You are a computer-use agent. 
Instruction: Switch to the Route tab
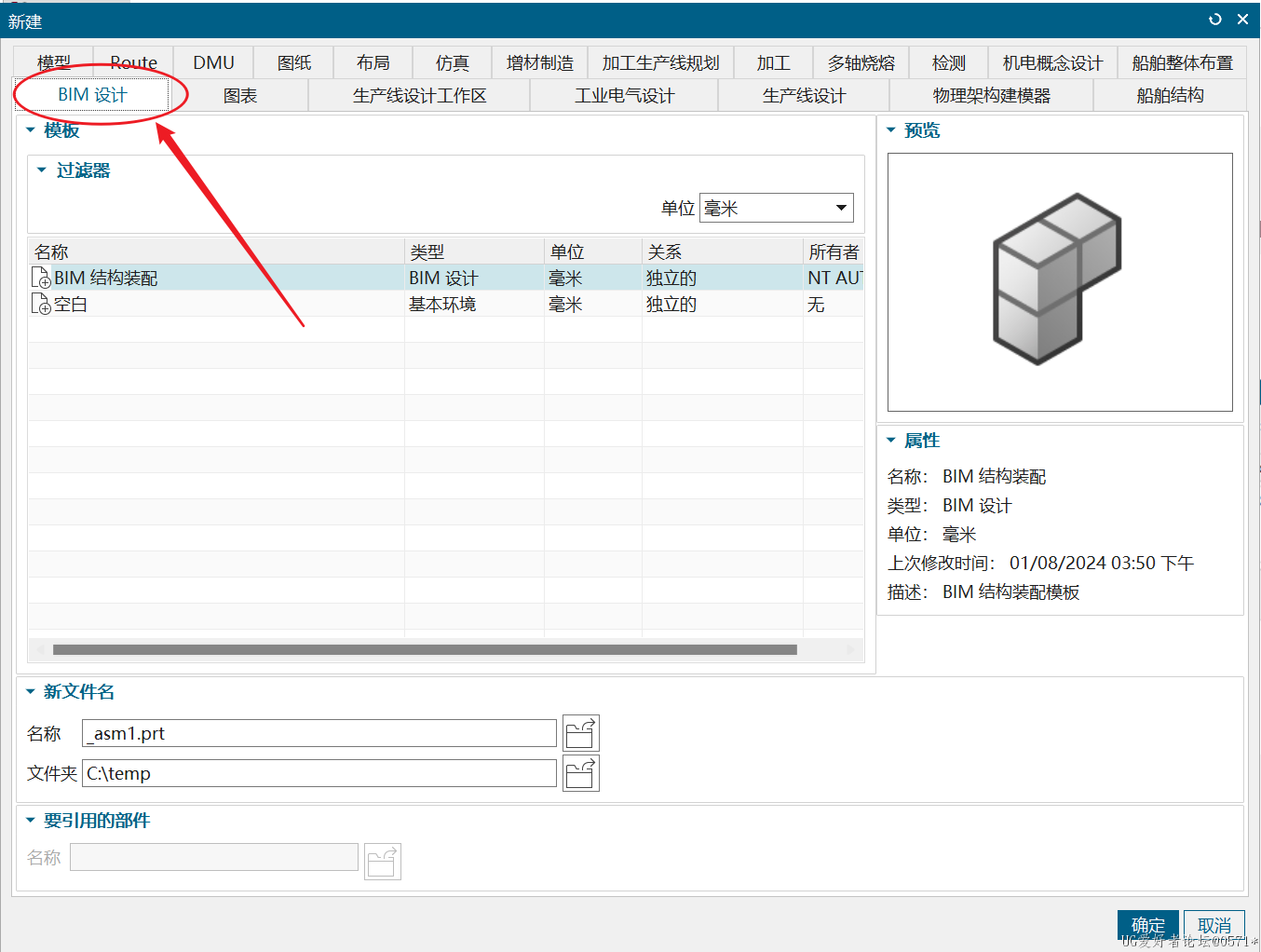[x=133, y=62]
